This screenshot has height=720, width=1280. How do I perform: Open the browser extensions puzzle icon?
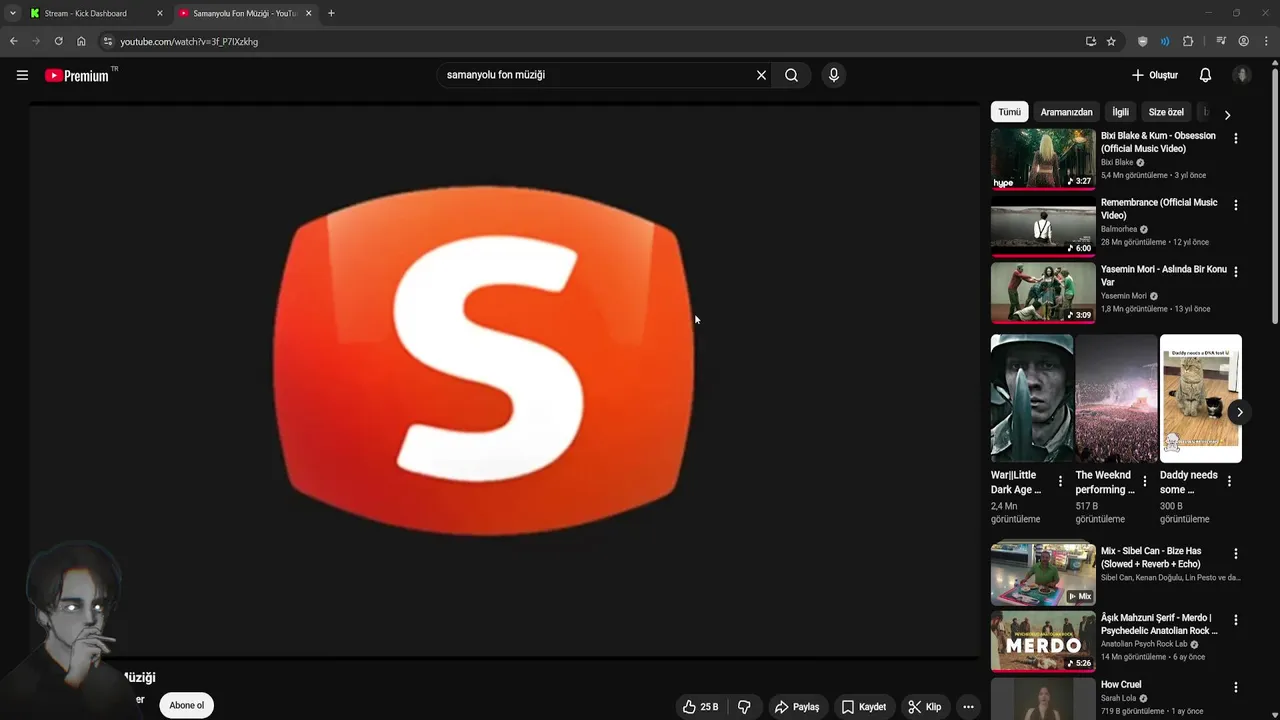(1188, 41)
